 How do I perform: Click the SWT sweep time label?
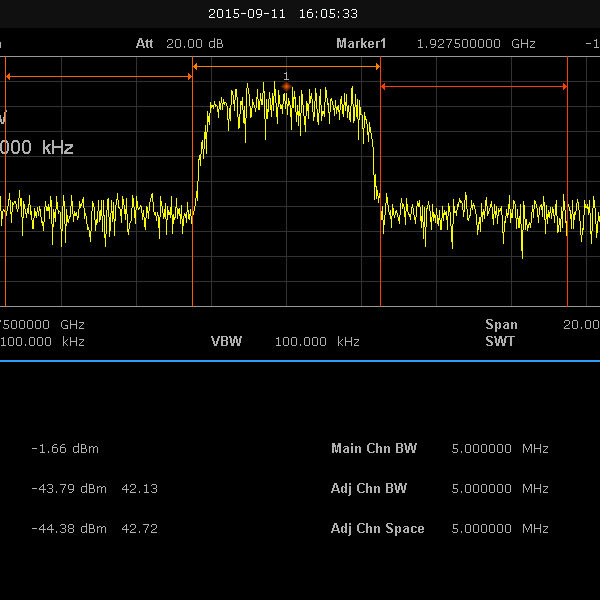(x=499, y=341)
